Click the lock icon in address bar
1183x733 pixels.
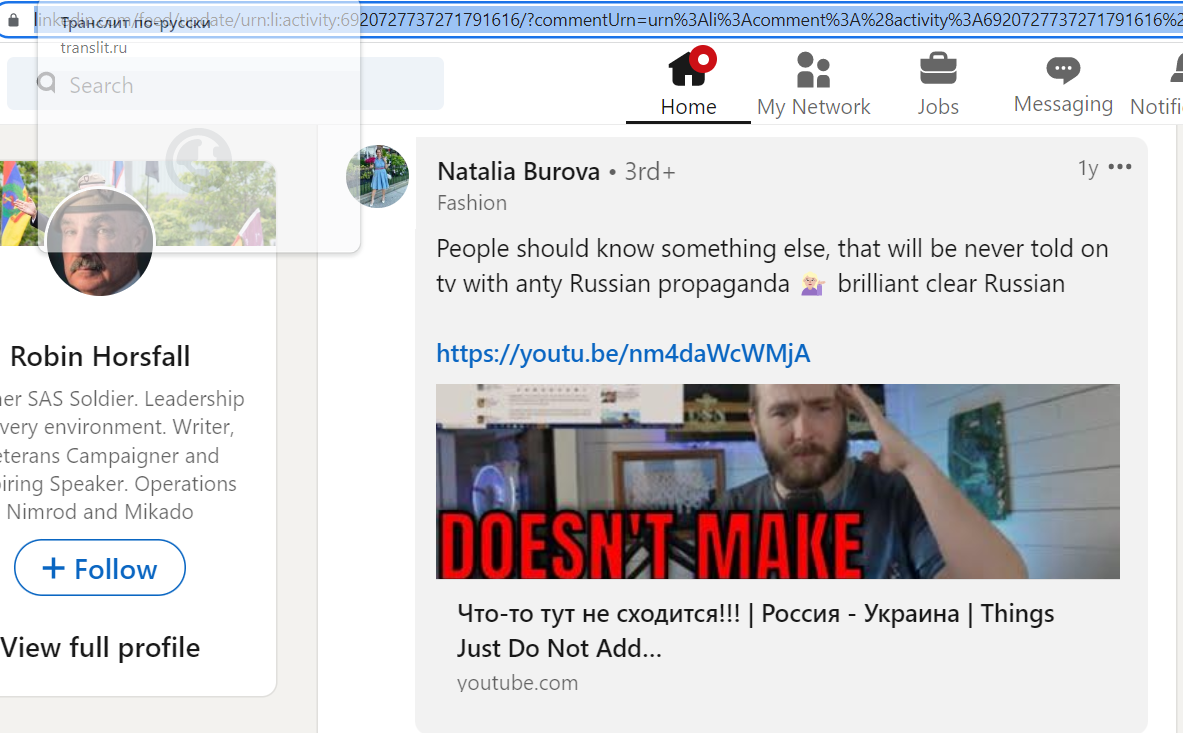14,20
